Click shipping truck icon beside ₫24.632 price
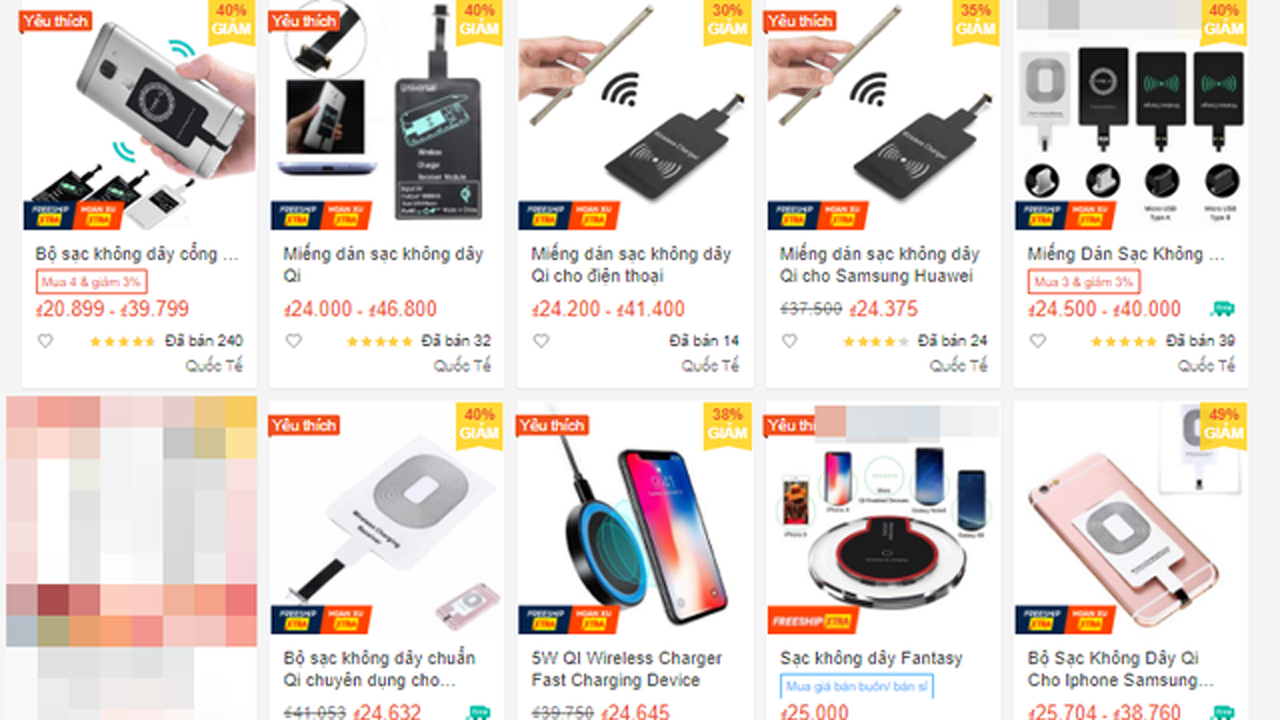1280x720 pixels. tap(478, 713)
